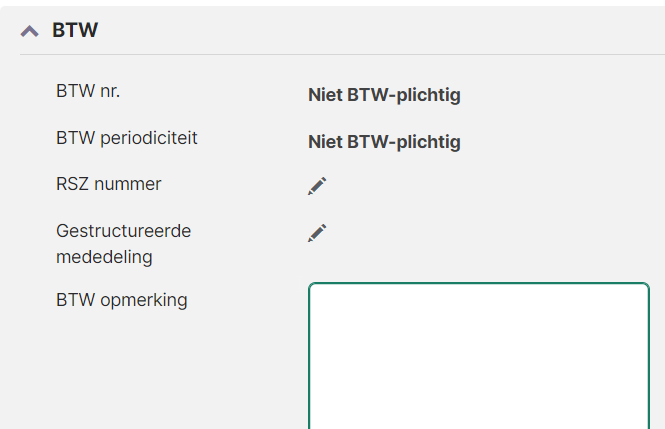Screen dimensions: 665x429
Task: Select the BTW periodiciteit label
Action: (127, 138)
